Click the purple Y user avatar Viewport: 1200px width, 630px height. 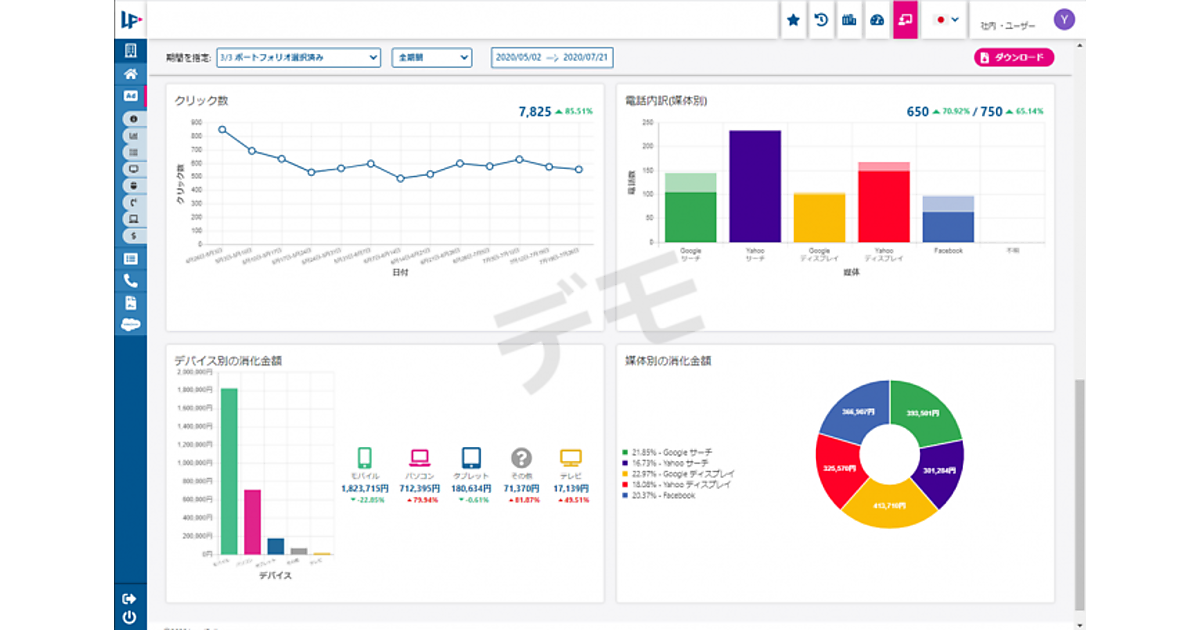pyautogui.click(x=1064, y=20)
